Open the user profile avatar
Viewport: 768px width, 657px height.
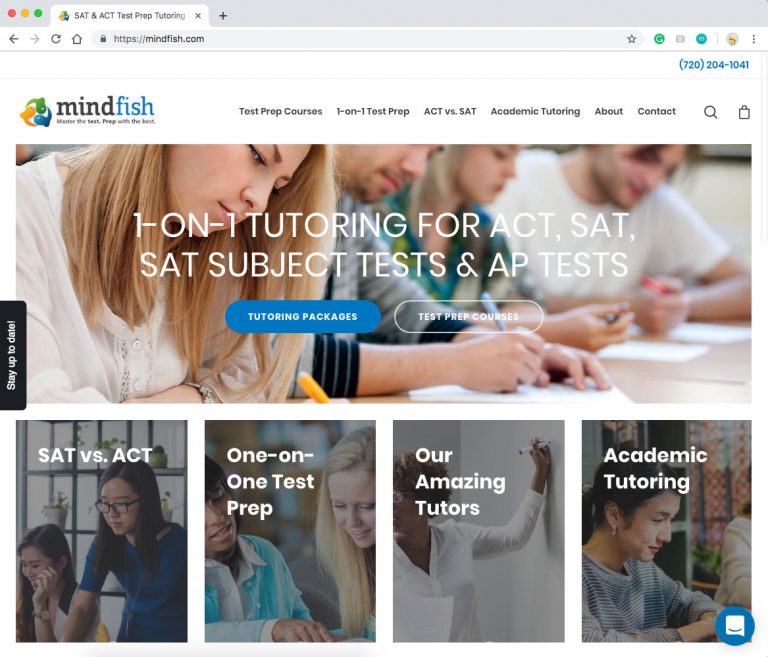tap(732, 39)
